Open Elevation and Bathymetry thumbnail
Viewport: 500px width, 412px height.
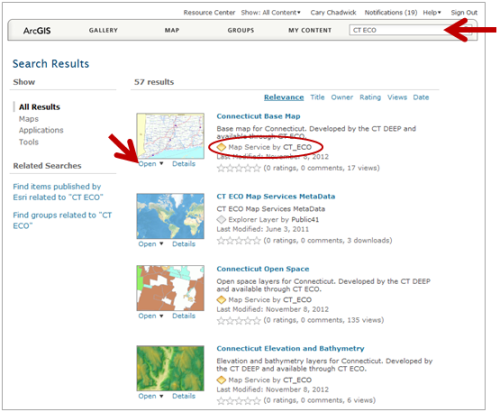click(170, 368)
